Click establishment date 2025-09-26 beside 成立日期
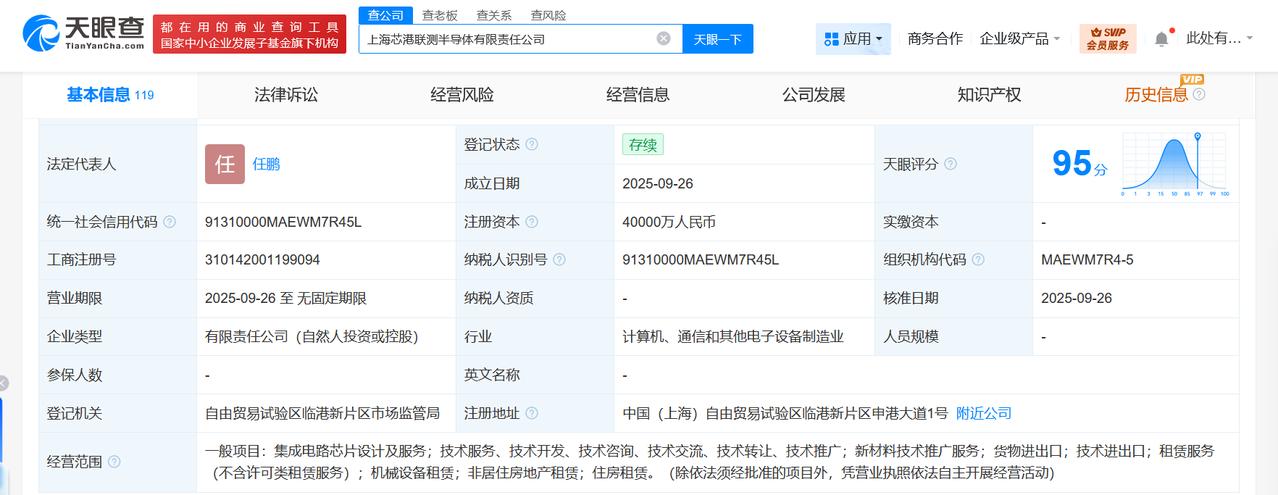The width and height of the screenshot is (1278, 495). 657,184
